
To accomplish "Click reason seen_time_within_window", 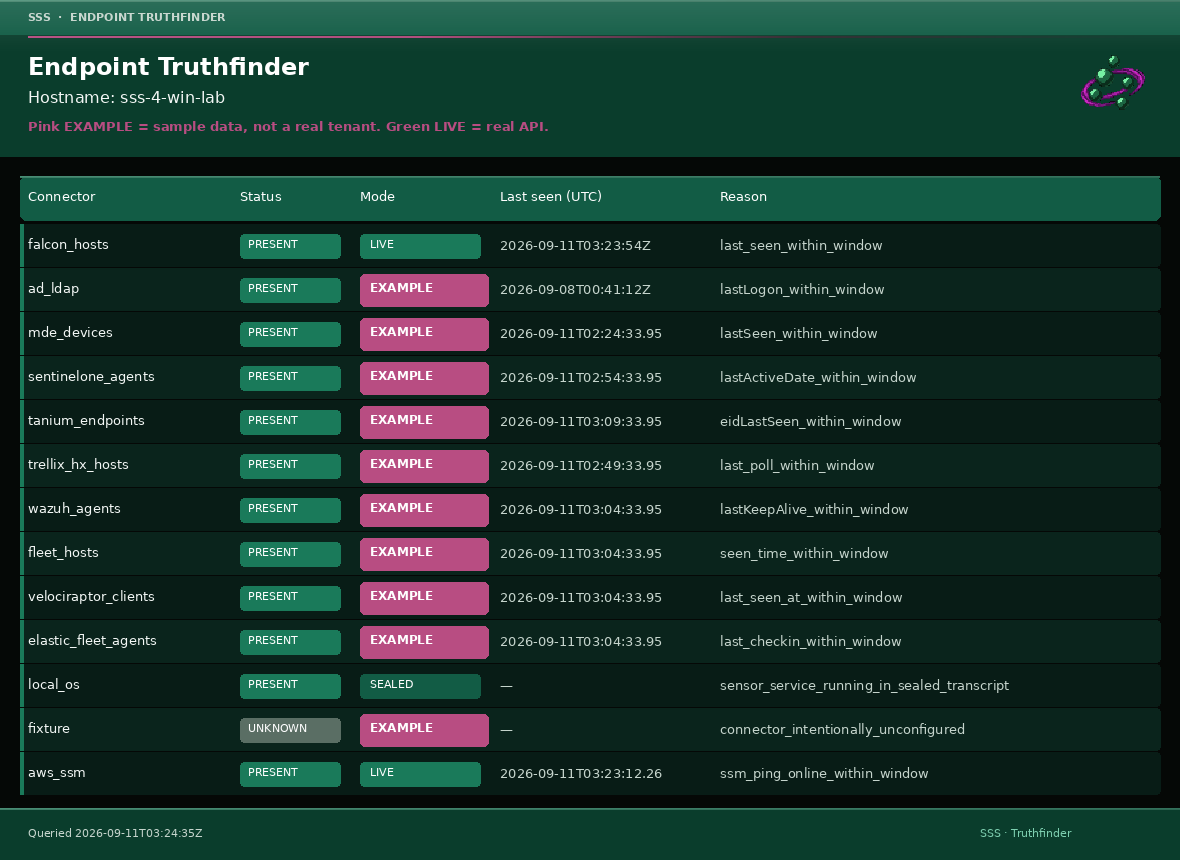I will pos(804,554).
